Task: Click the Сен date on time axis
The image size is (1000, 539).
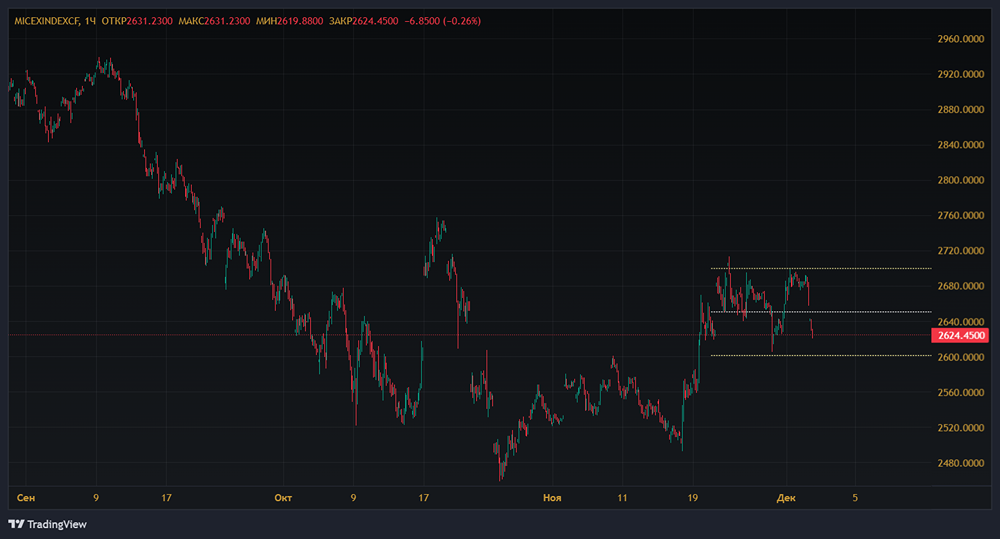Action: click(26, 496)
